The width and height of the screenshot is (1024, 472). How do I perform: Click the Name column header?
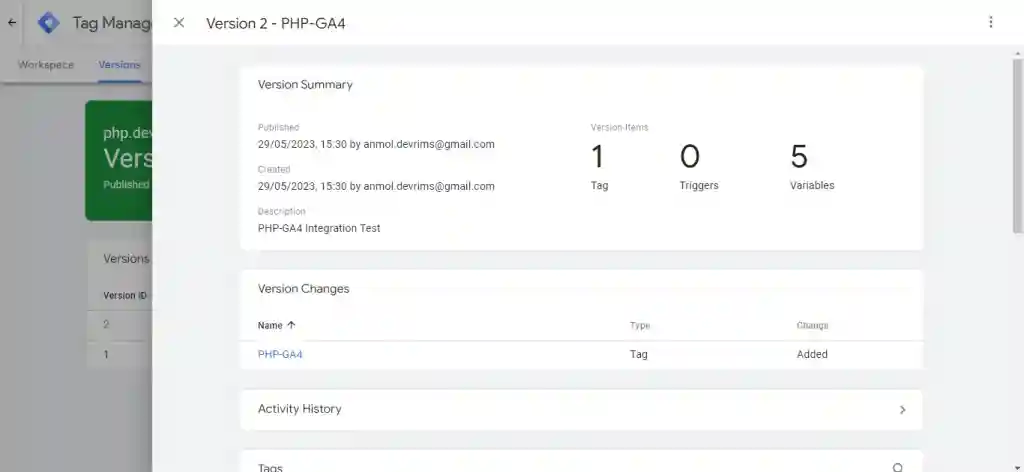[270, 325]
